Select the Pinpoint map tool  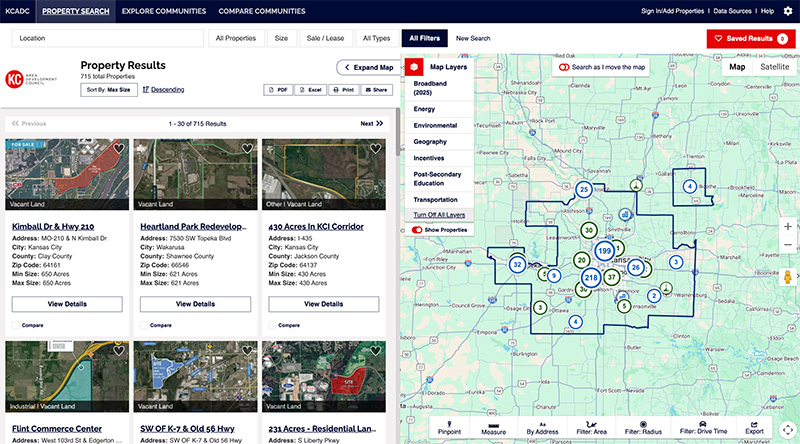pyautogui.click(x=449, y=428)
